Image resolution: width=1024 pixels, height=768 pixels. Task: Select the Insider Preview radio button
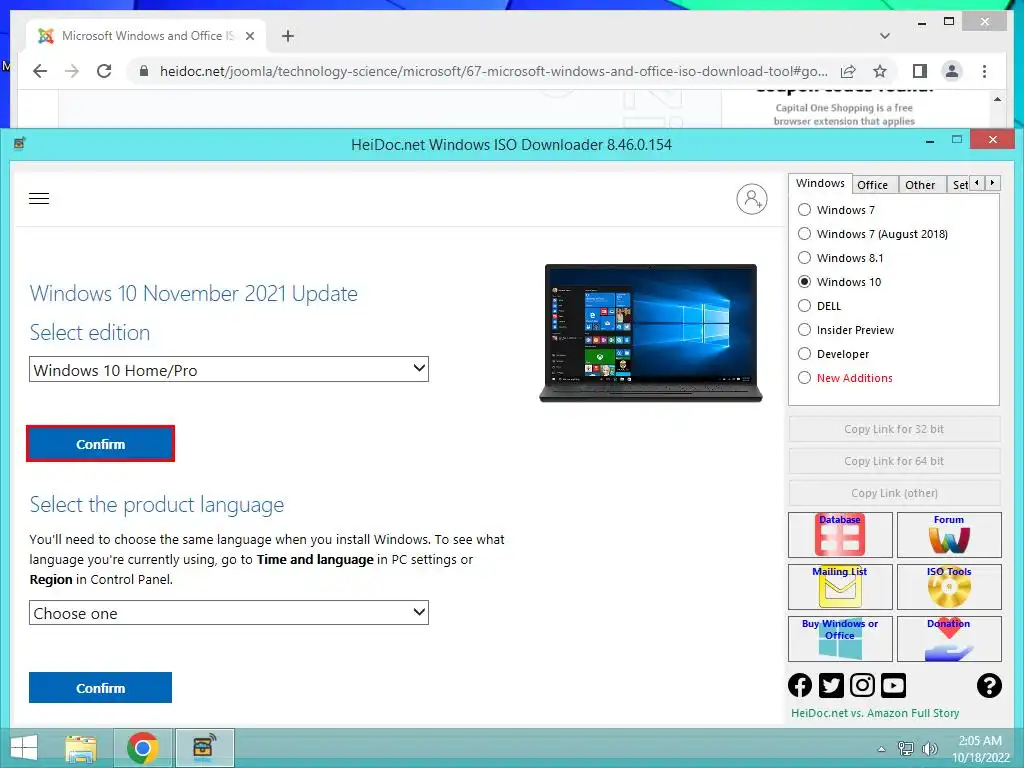point(805,330)
